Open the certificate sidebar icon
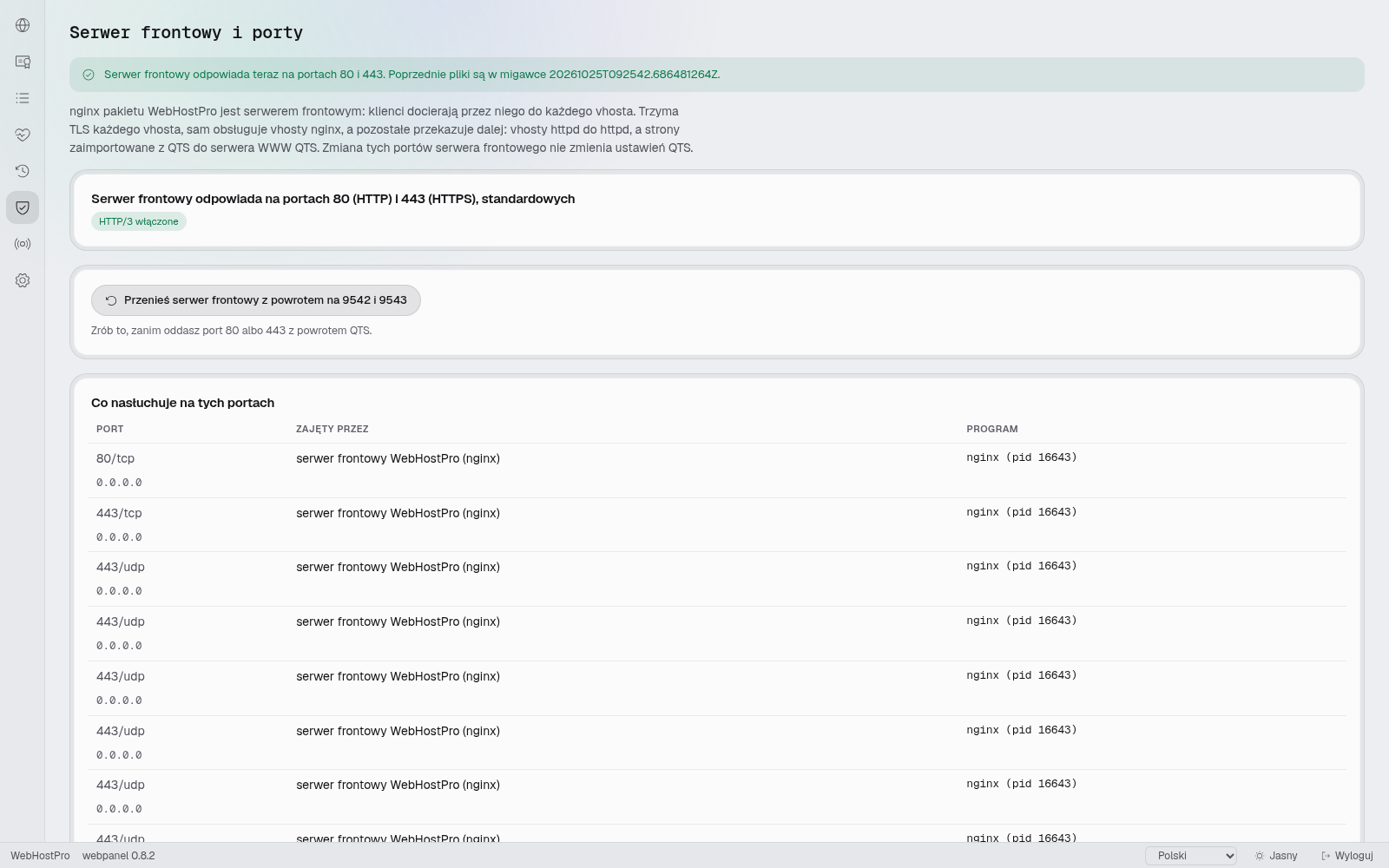This screenshot has width=1389, height=868. (x=23, y=62)
